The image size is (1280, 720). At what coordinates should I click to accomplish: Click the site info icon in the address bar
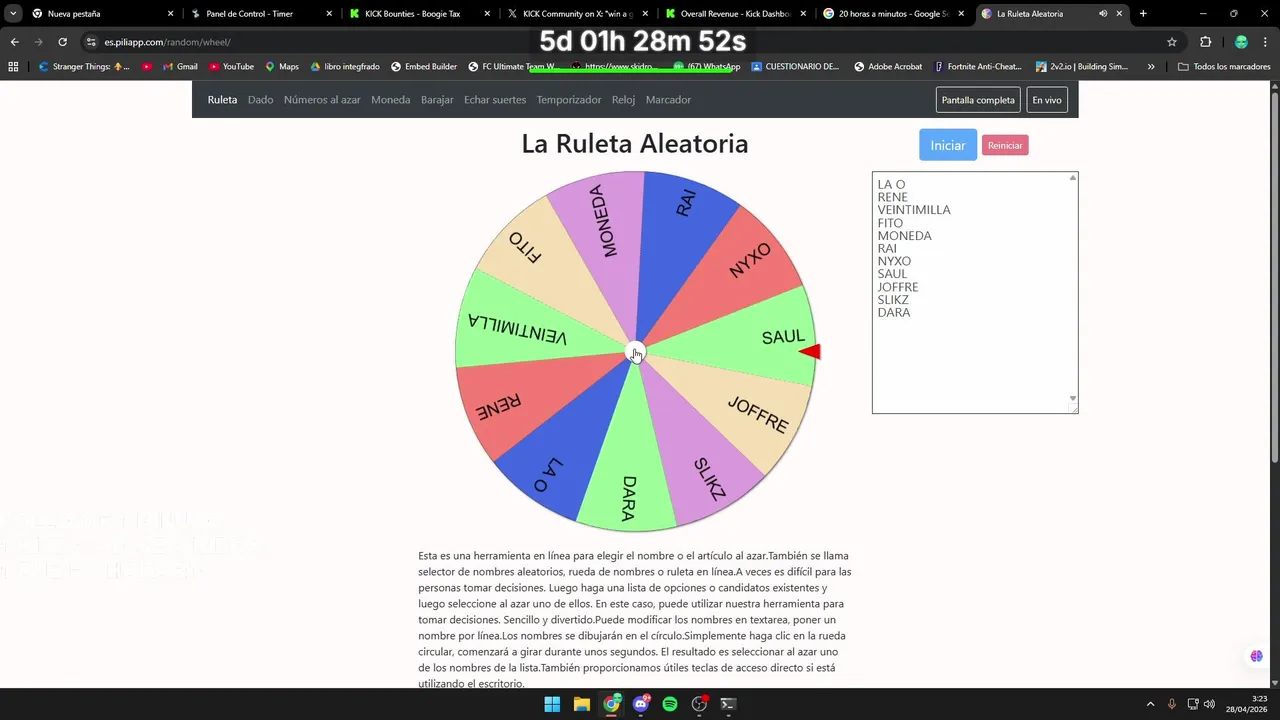tap(91, 42)
